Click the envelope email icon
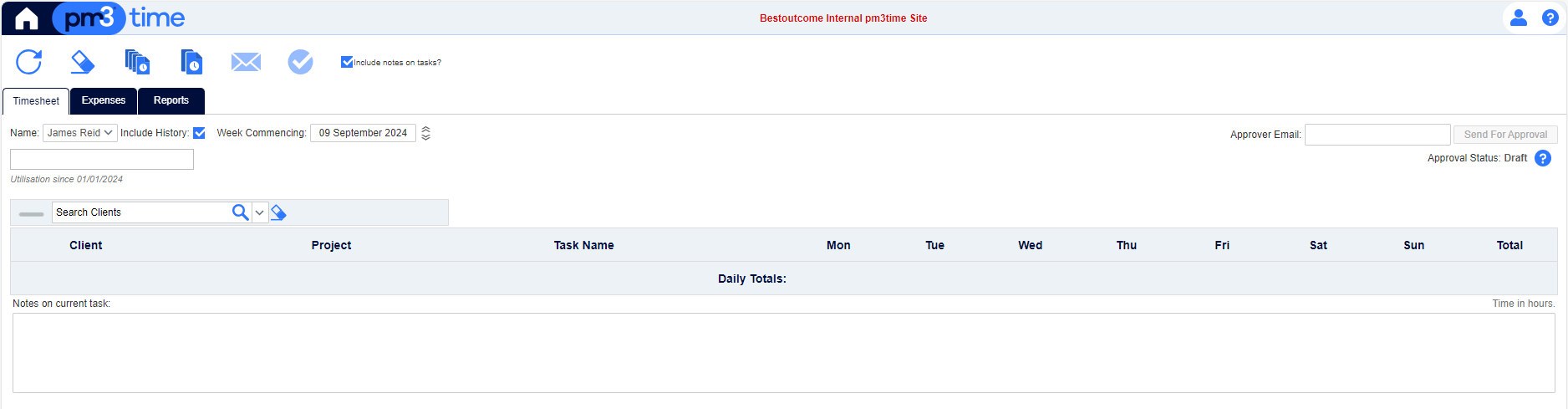This screenshot has width=1568, height=409. [x=246, y=62]
